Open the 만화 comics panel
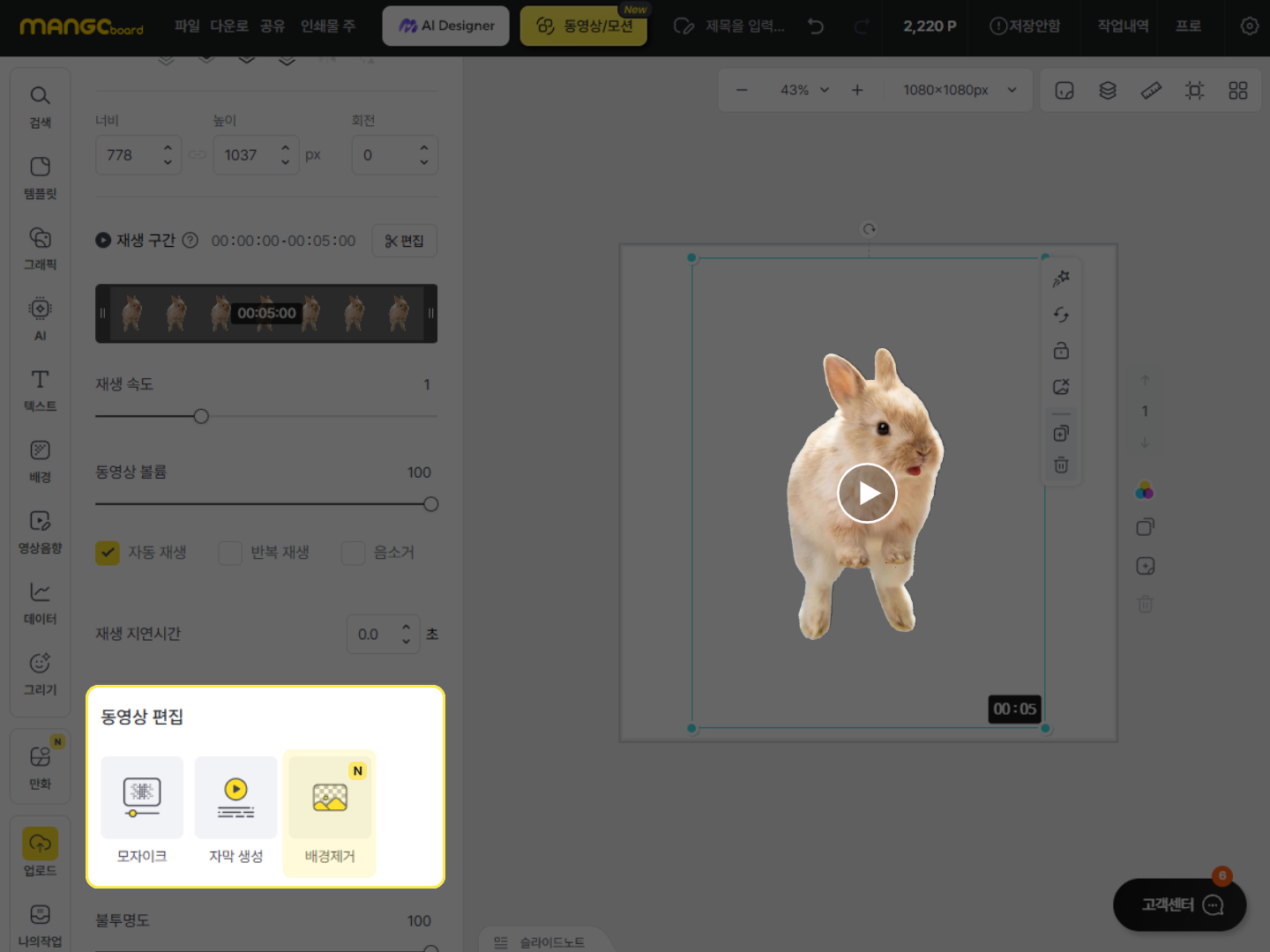1270x952 pixels. pos(40,768)
